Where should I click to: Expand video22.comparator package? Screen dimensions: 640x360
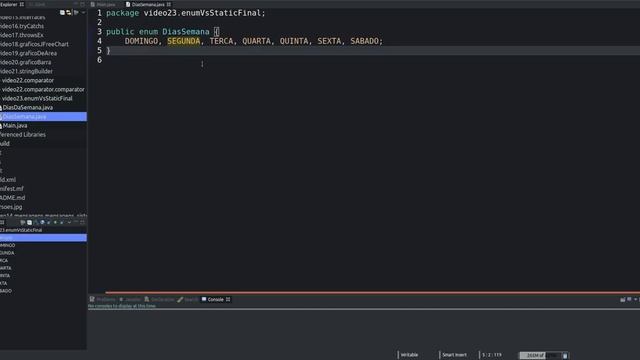27,80
